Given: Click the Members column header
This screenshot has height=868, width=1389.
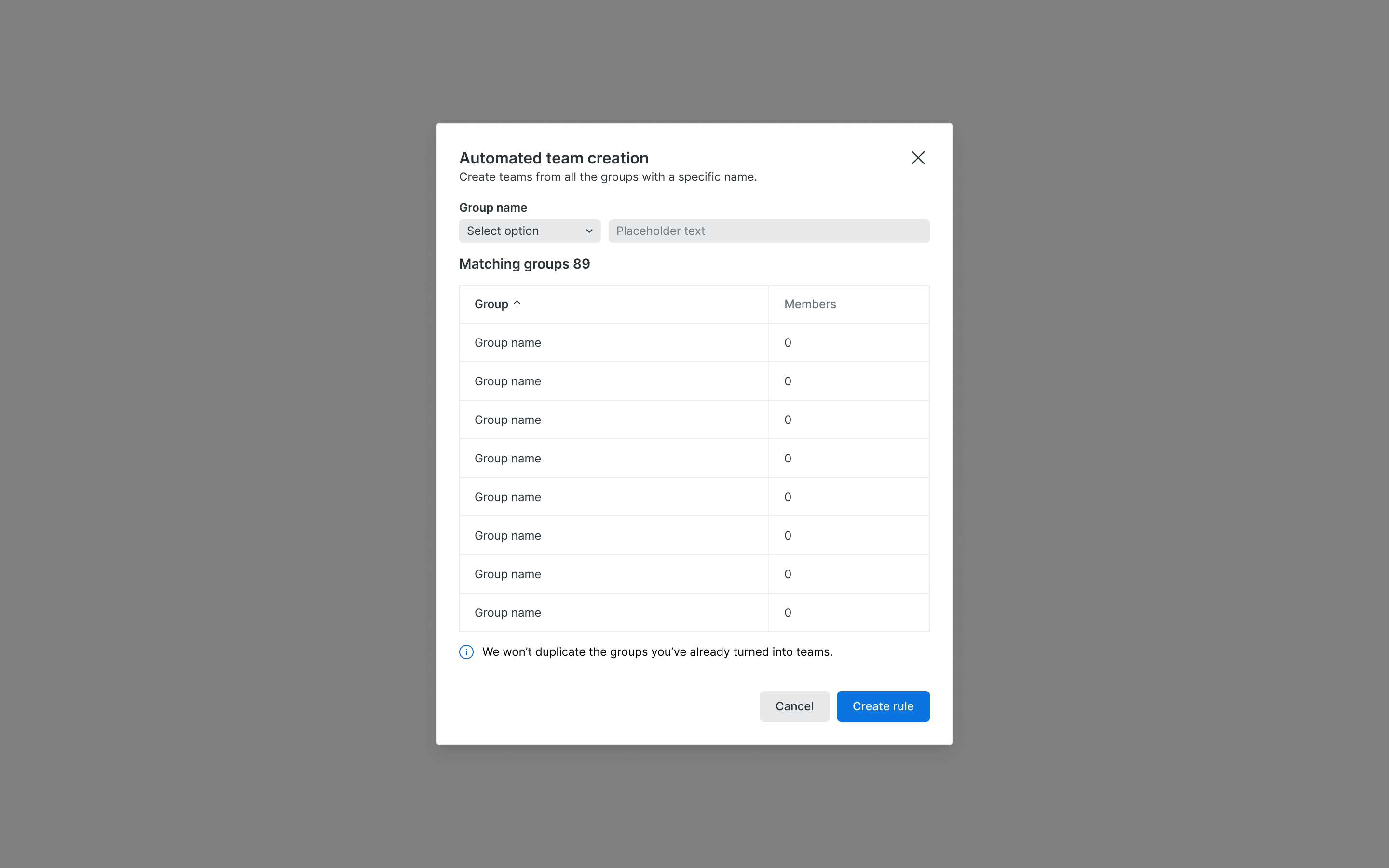Looking at the screenshot, I should pyautogui.click(x=810, y=304).
